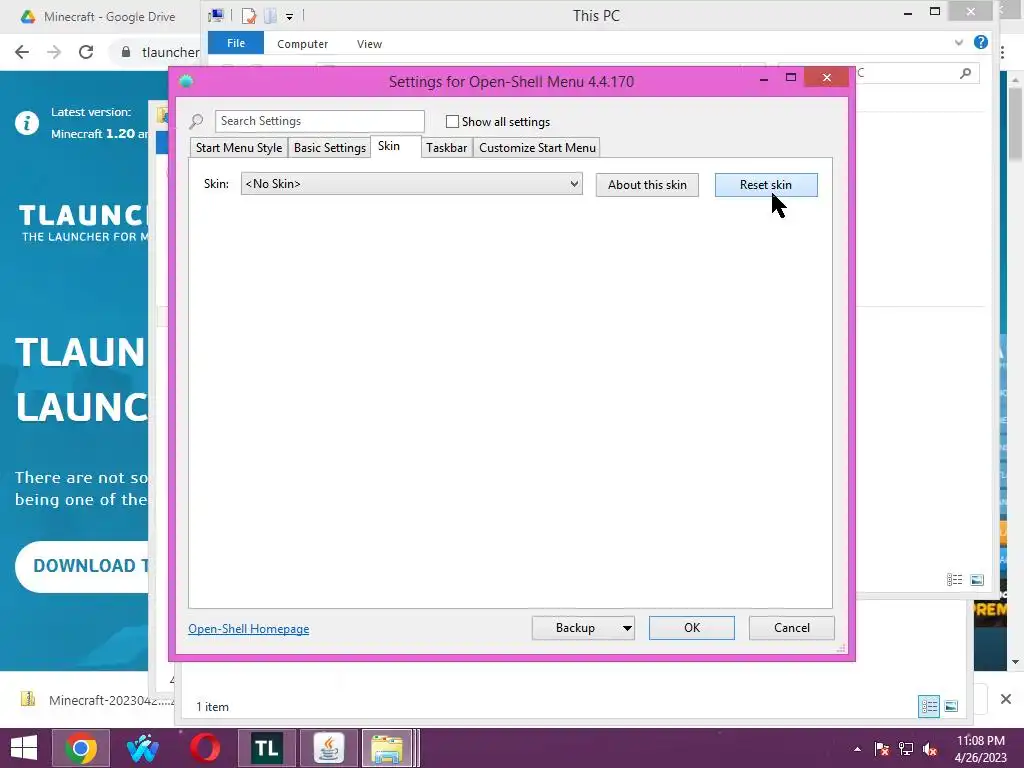The height and width of the screenshot is (768, 1024).
Task: Reload the tlauncher page in Chrome
Action: pyautogui.click(x=86, y=52)
